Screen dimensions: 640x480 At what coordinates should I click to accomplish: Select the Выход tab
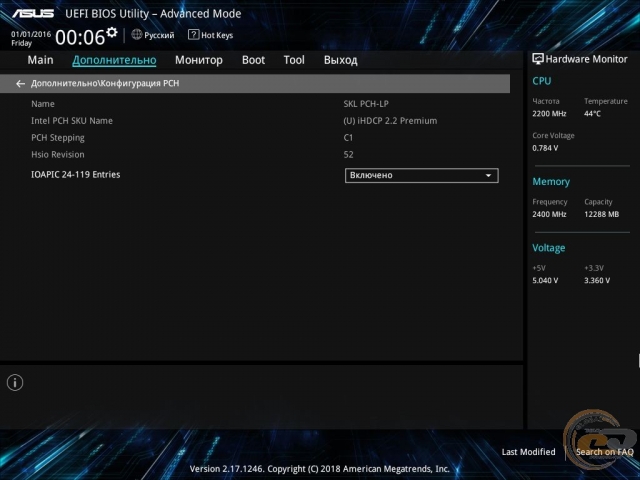[x=340, y=60]
